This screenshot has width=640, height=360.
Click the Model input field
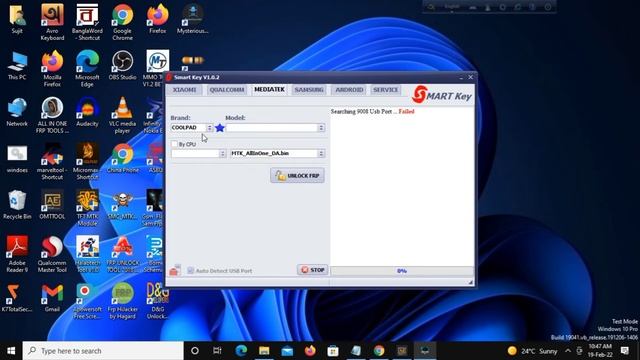click(x=272, y=128)
